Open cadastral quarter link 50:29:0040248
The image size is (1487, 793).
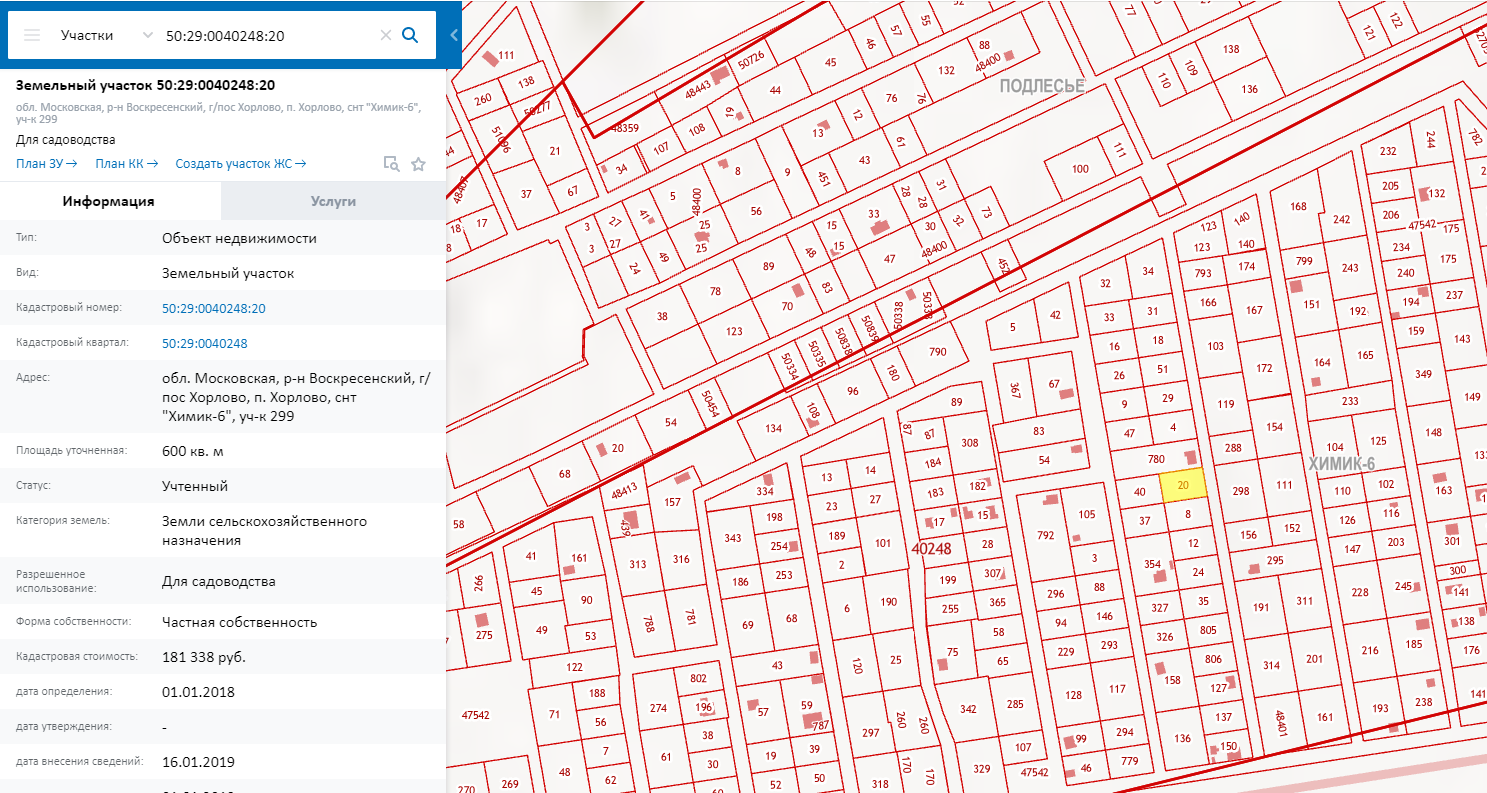click(x=204, y=343)
